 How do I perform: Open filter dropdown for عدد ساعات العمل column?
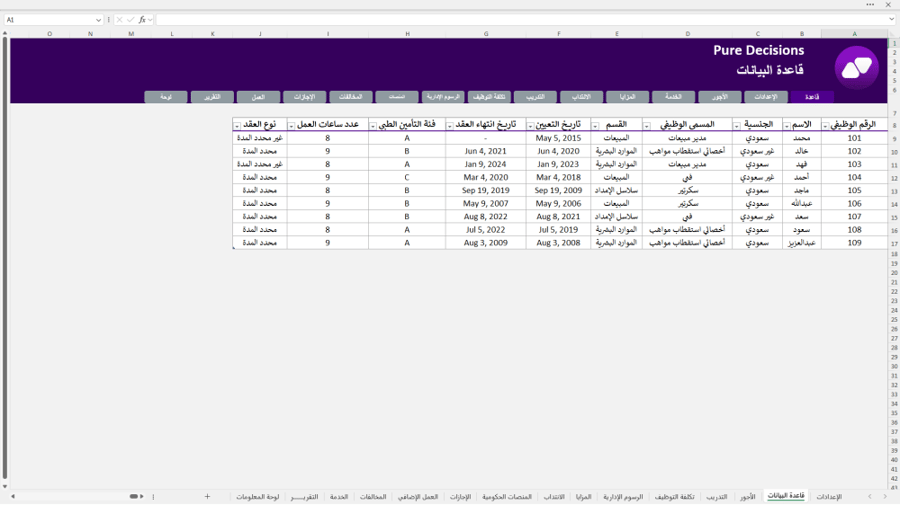coord(291,126)
